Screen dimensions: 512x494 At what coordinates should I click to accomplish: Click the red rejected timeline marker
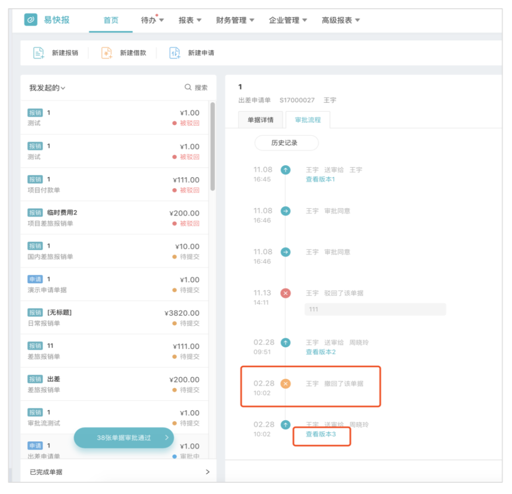coord(285,293)
